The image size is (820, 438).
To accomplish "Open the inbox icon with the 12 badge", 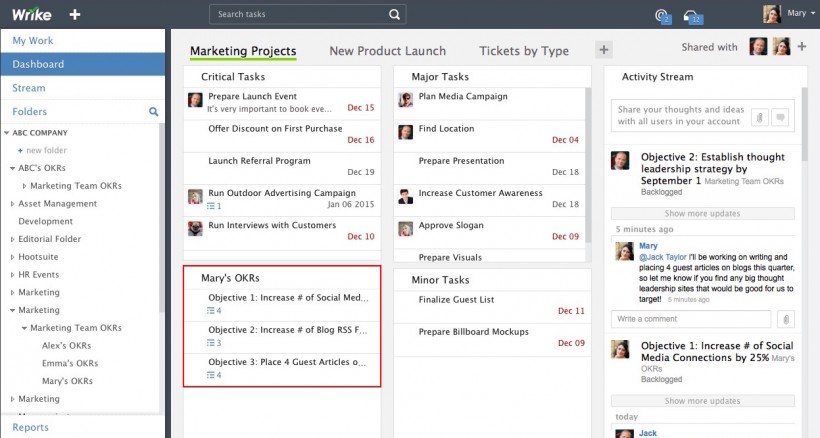I will (x=692, y=17).
